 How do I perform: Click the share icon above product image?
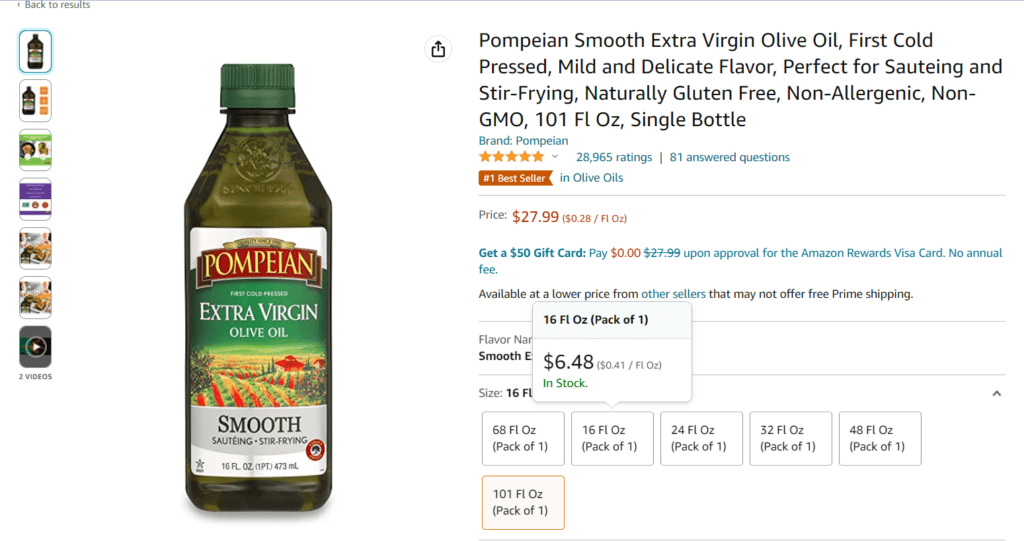pos(437,49)
